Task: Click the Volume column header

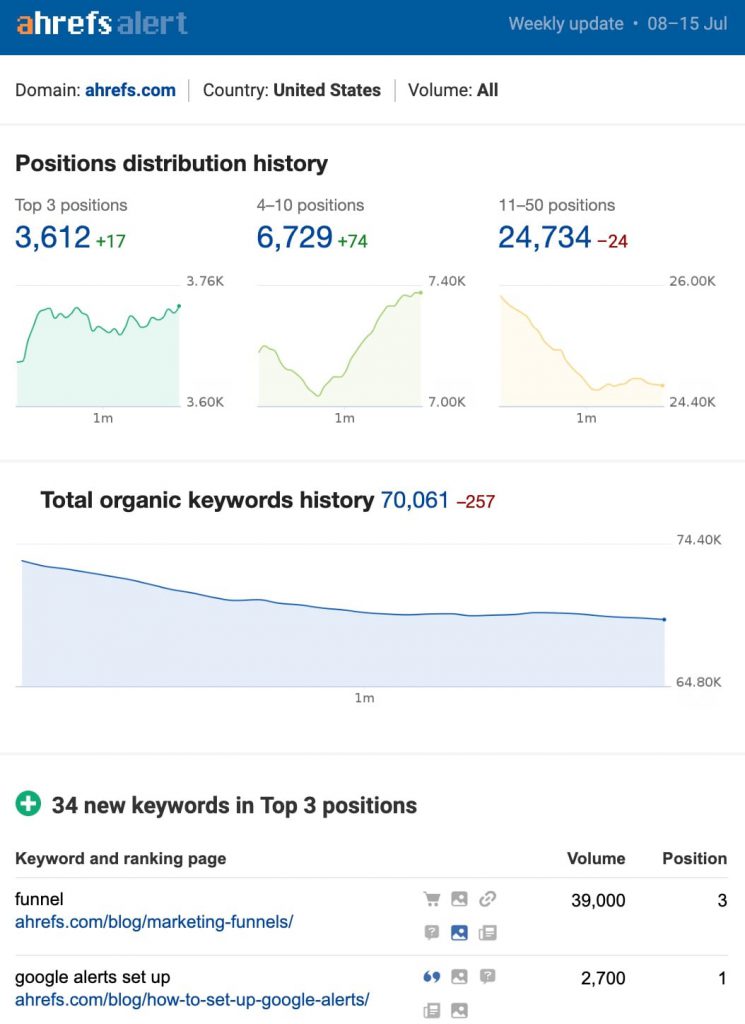Action: 595,858
